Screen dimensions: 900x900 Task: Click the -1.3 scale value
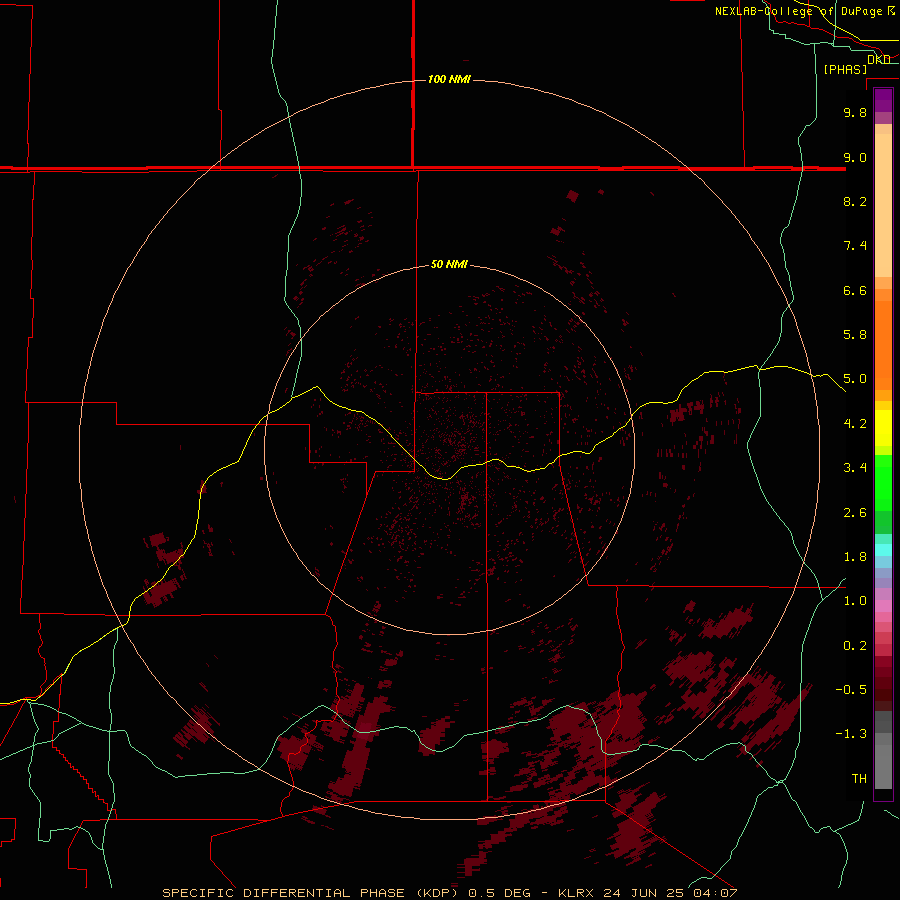coord(851,734)
